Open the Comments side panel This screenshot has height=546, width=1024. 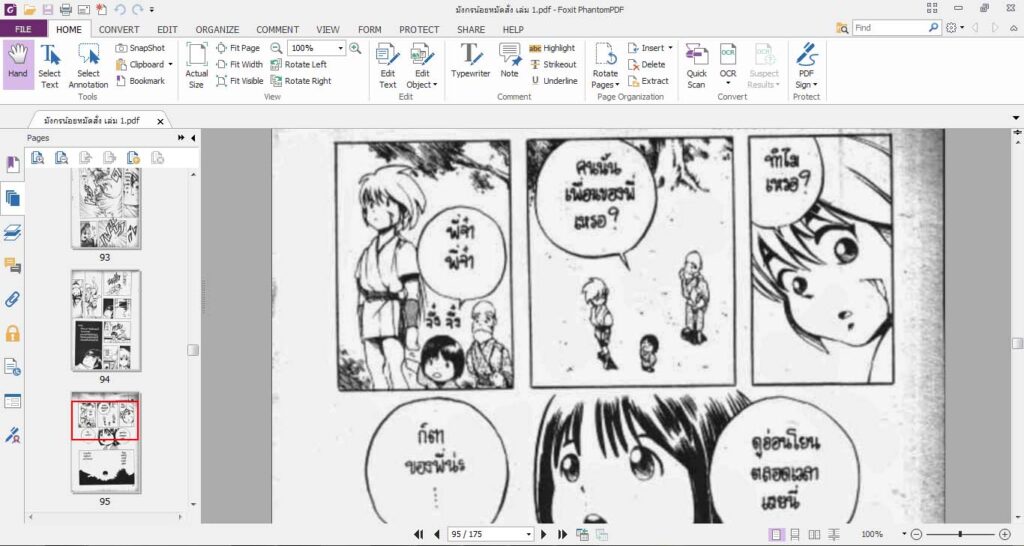(x=12, y=266)
